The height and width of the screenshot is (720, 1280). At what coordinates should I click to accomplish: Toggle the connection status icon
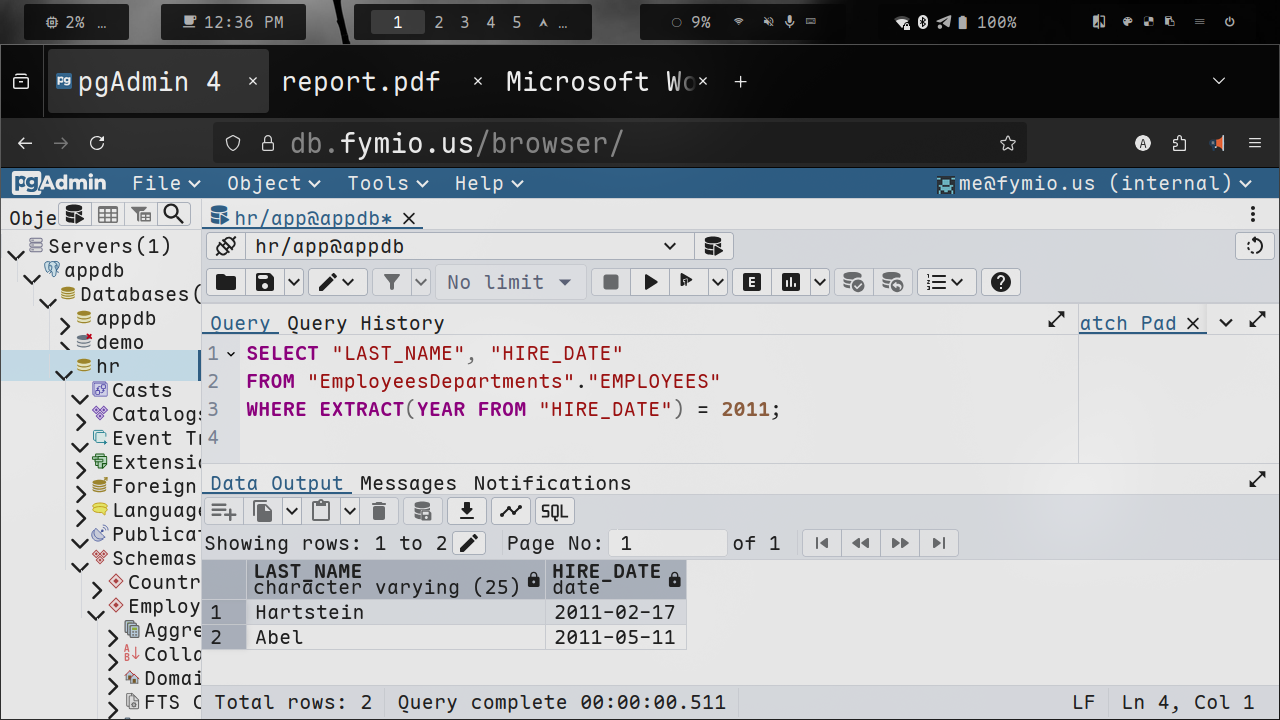pyautogui.click(x=226, y=246)
